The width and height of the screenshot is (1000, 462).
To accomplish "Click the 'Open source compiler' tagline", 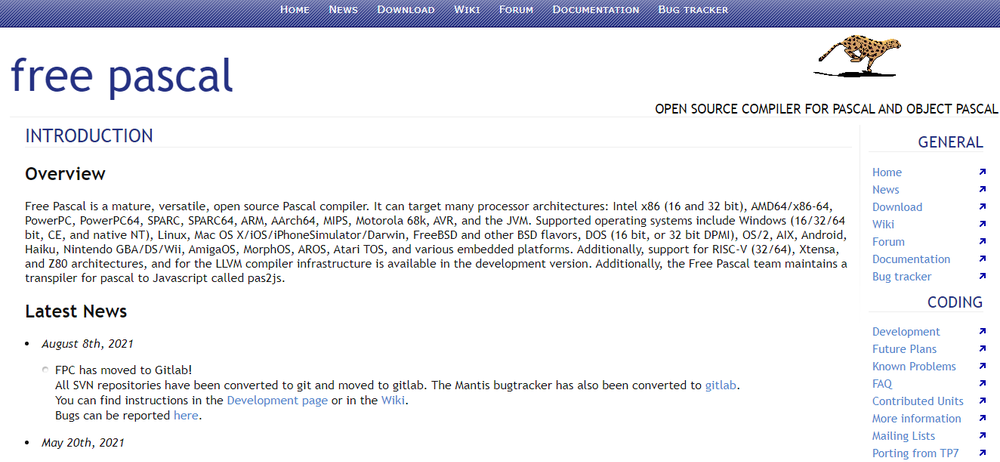I will [826, 109].
